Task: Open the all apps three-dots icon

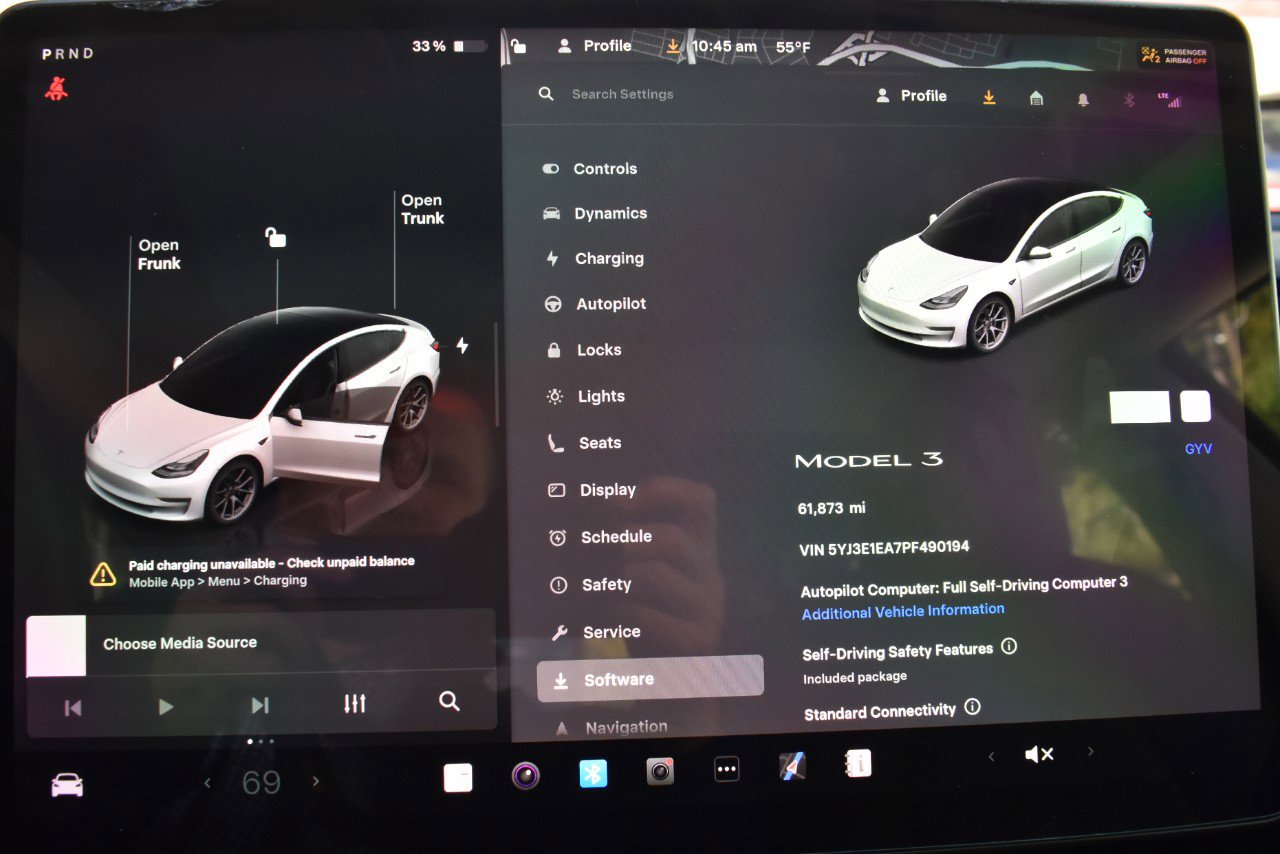Action: tap(727, 769)
